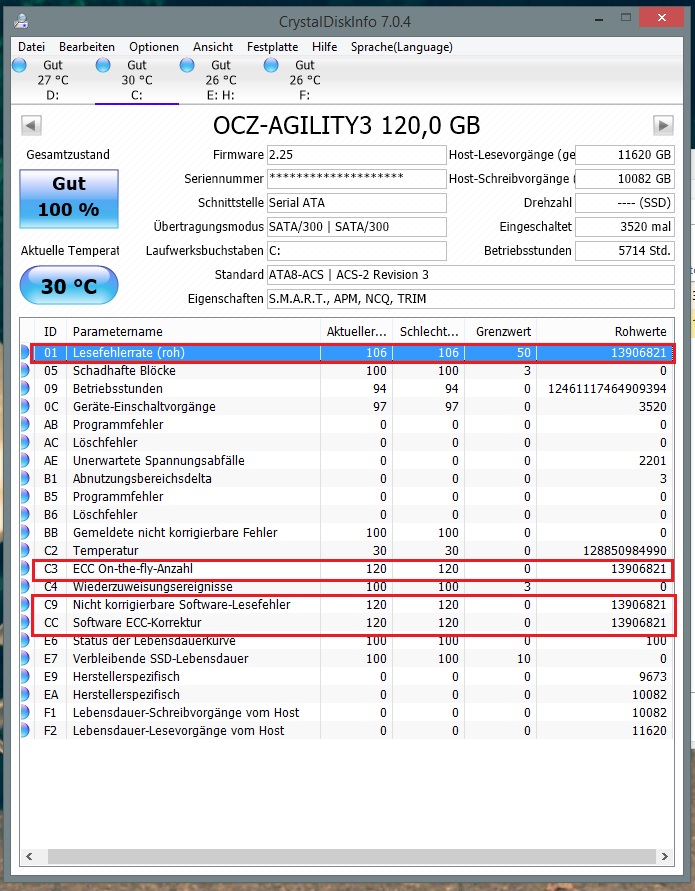This screenshot has width=695, height=891.
Task: Open the Bearbeiten menu
Action: [x=86, y=47]
